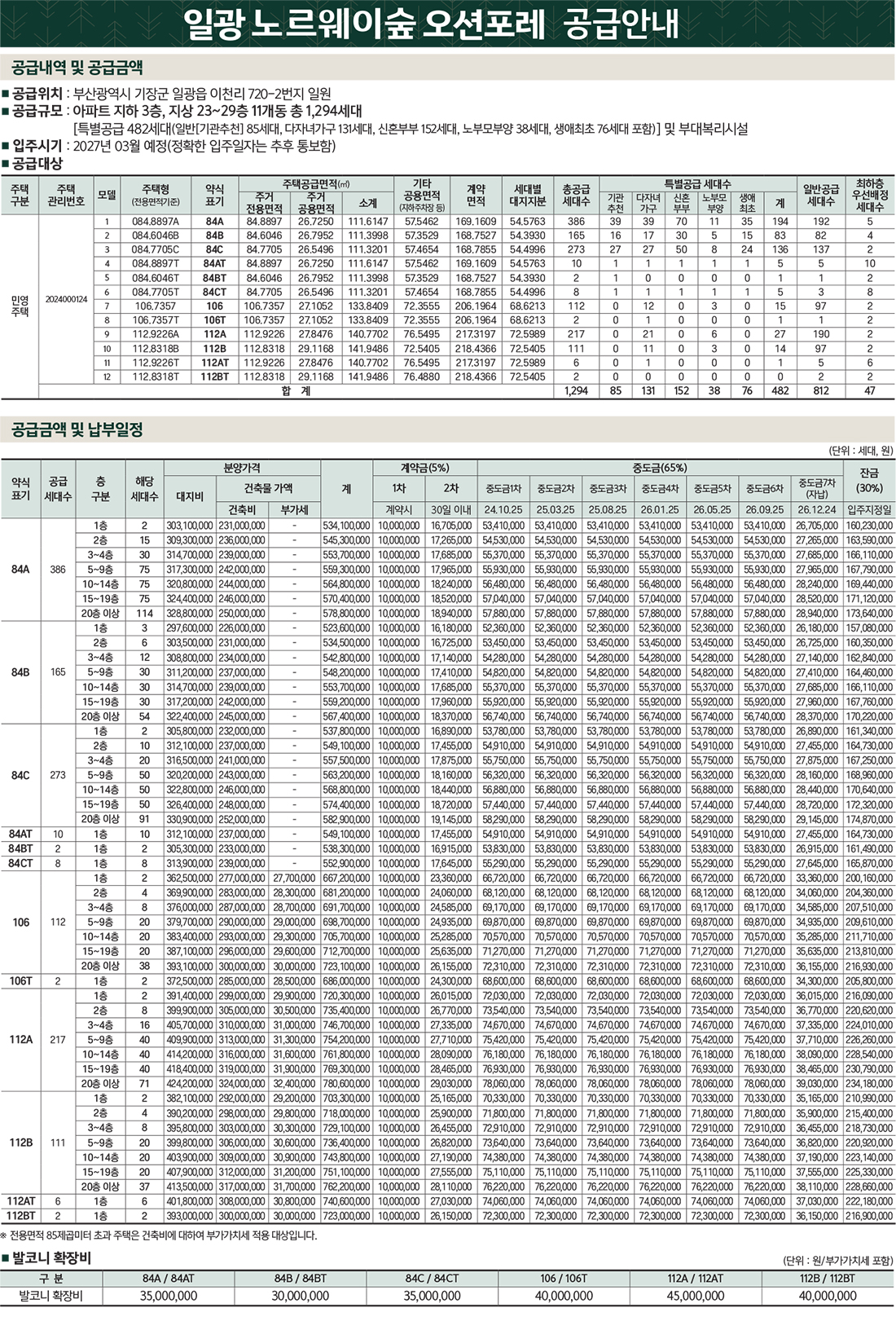Viewport: 896px width, 1321px height.
Task: Click the 84A 1층 total '534,100,000'
Action: 346,526
